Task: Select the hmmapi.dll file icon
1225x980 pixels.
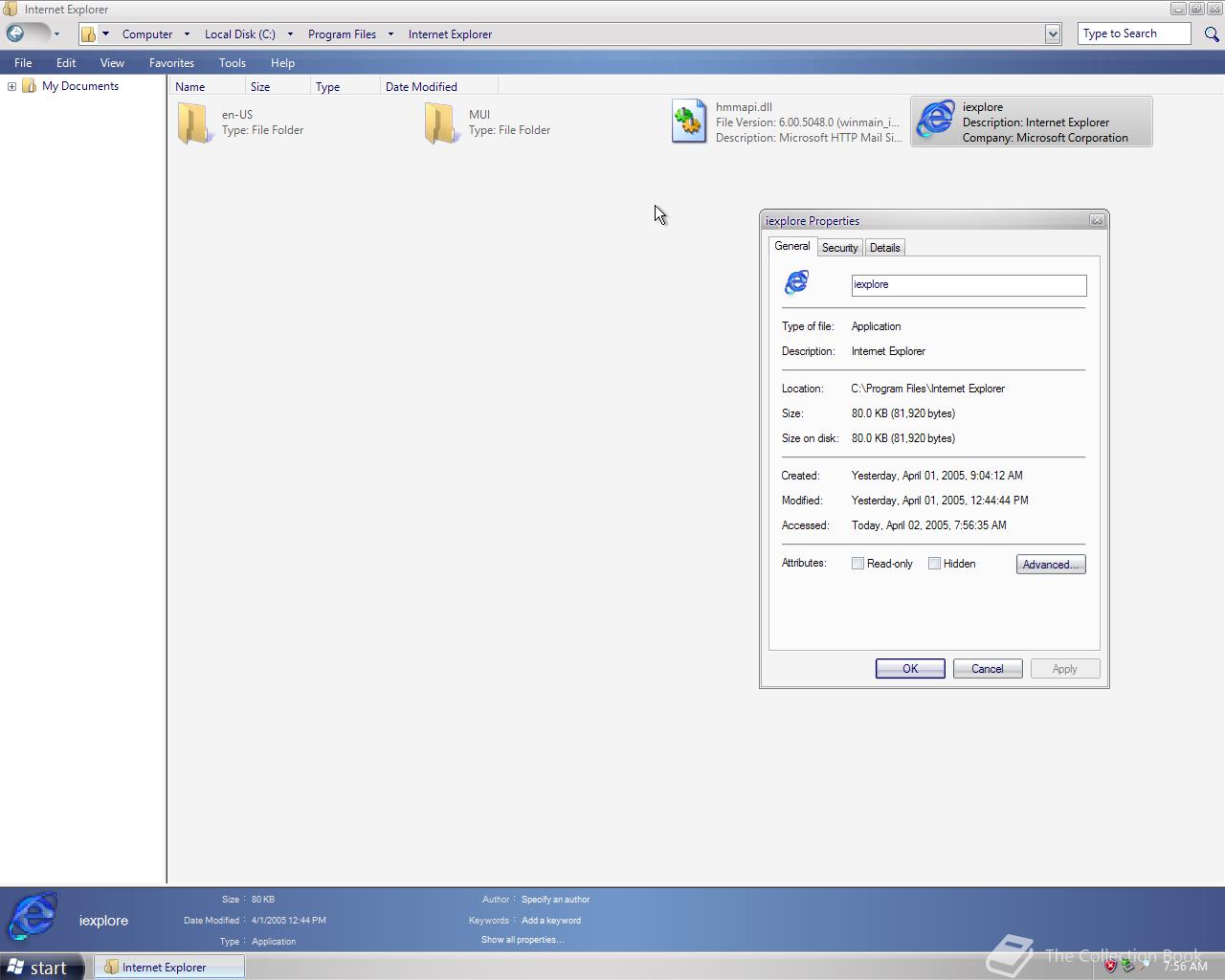Action: point(689,122)
